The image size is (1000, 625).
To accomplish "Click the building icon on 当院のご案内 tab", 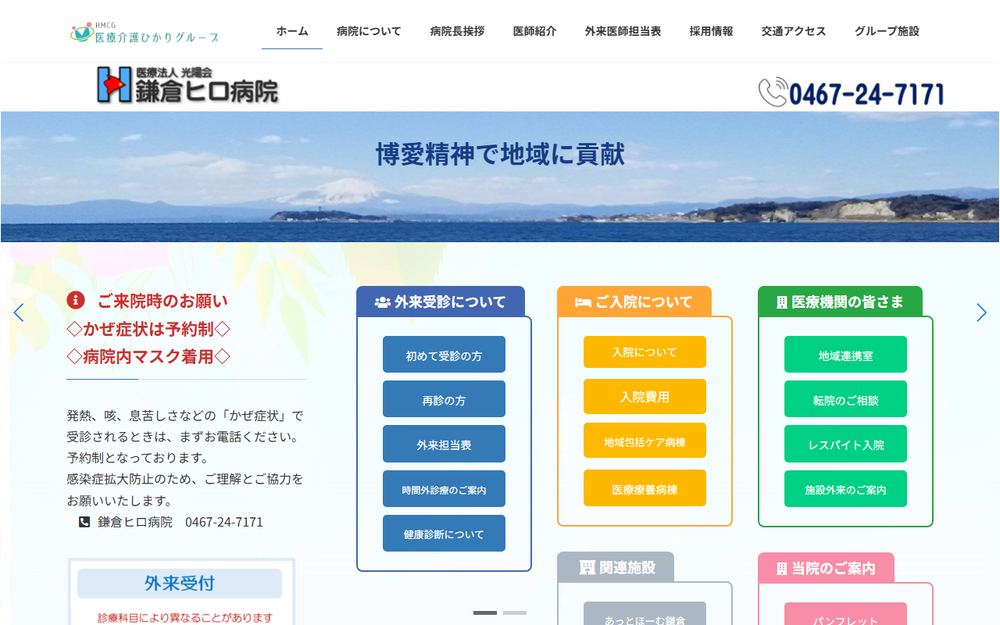I will click(x=782, y=568).
